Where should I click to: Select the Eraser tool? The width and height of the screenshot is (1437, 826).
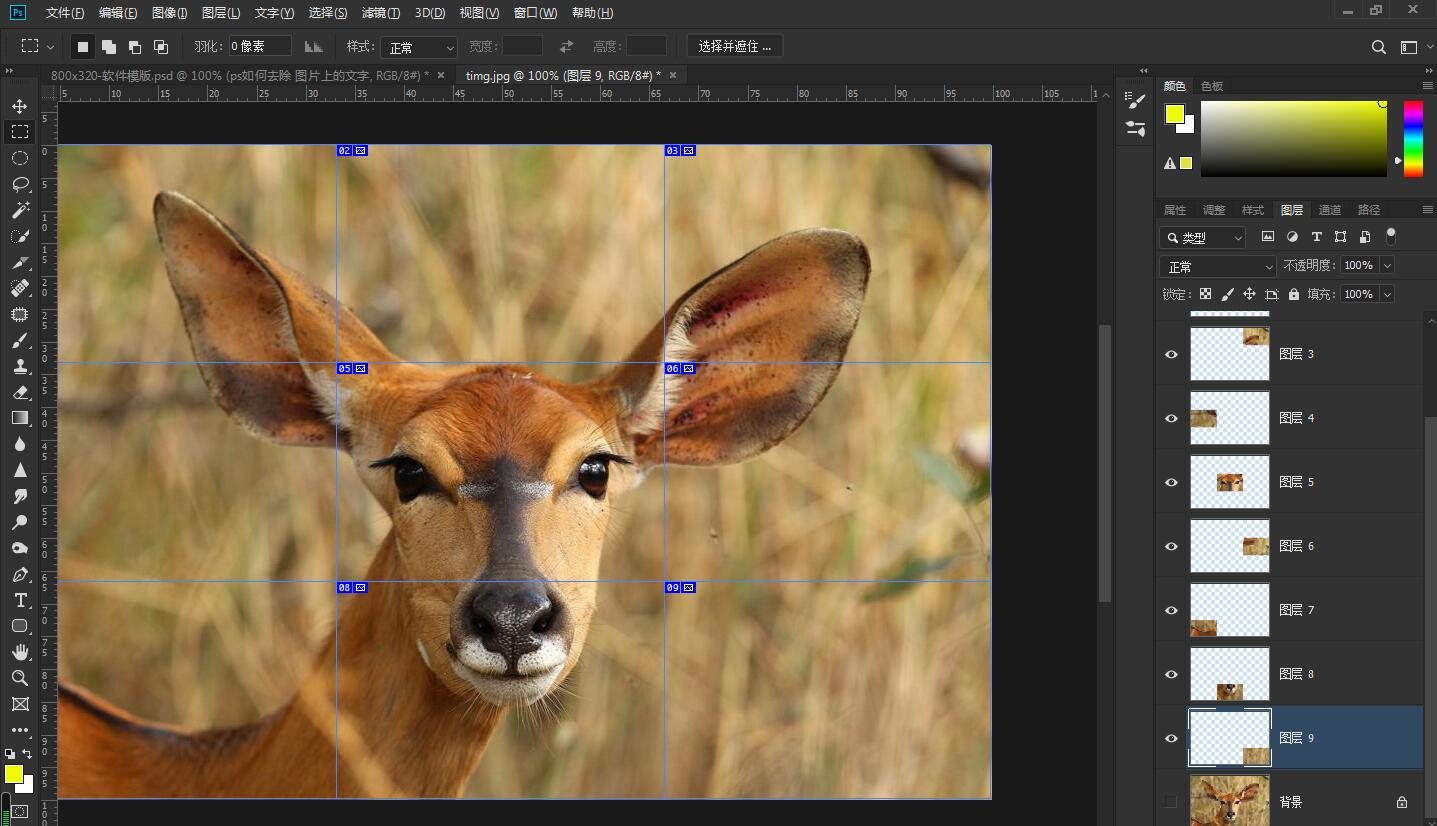[19, 392]
